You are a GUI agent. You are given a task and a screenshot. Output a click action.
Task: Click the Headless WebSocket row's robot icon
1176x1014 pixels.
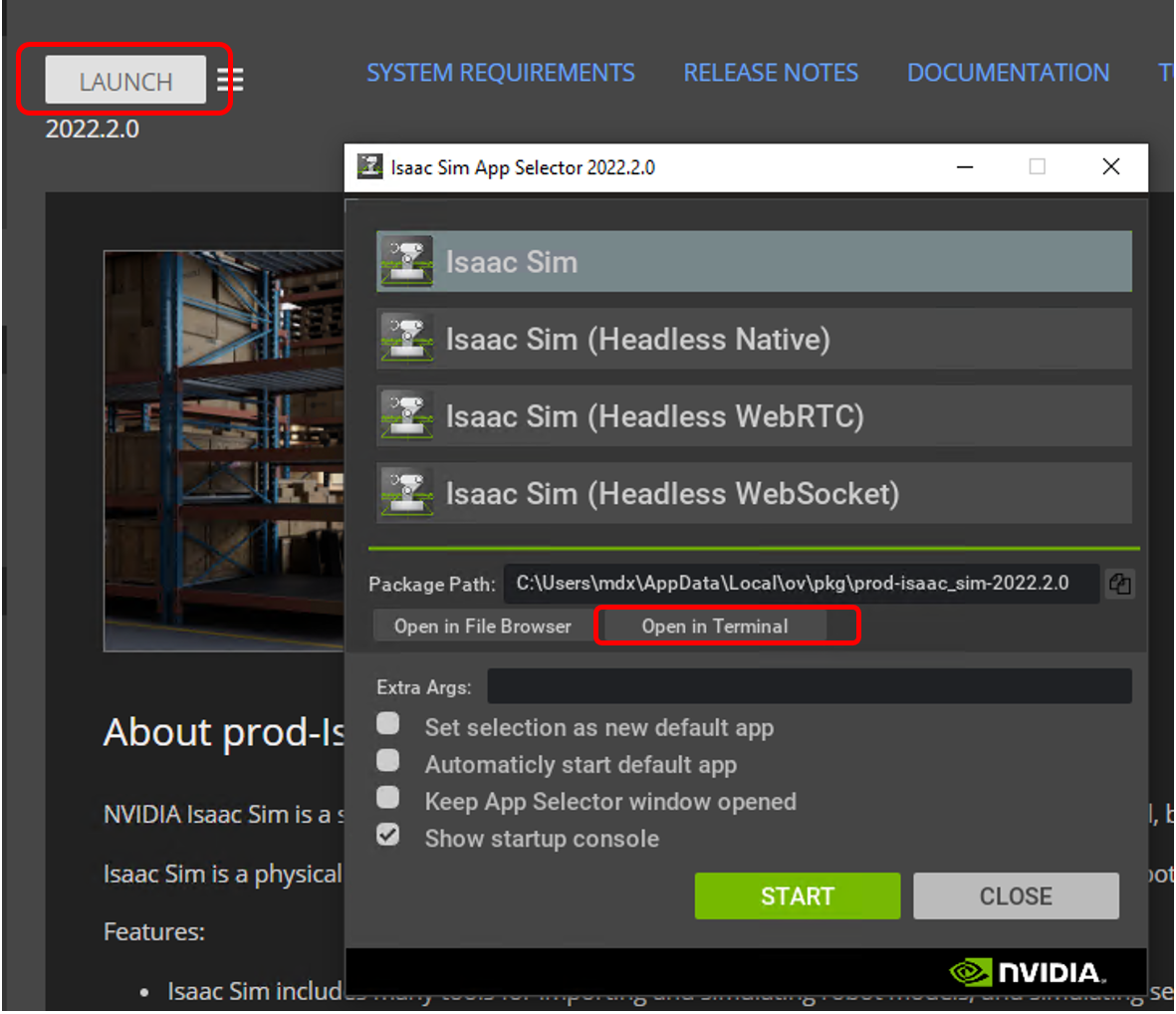click(406, 493)
